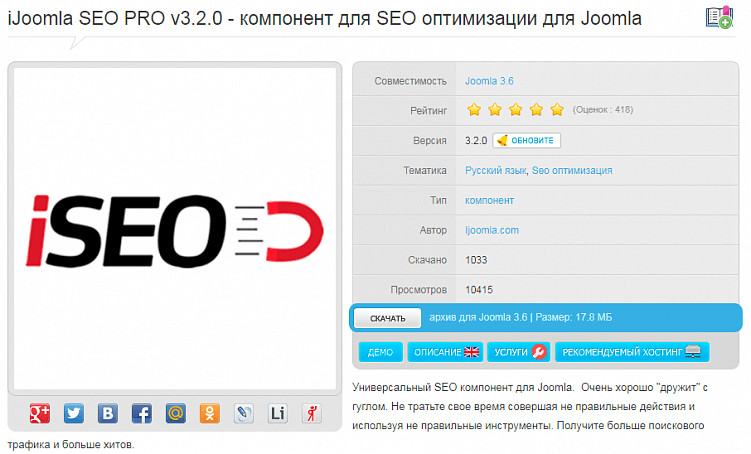This screenshot has width=751, height=454.
Task: Click the archive size text 17.8 МБ
Action: 593,317
